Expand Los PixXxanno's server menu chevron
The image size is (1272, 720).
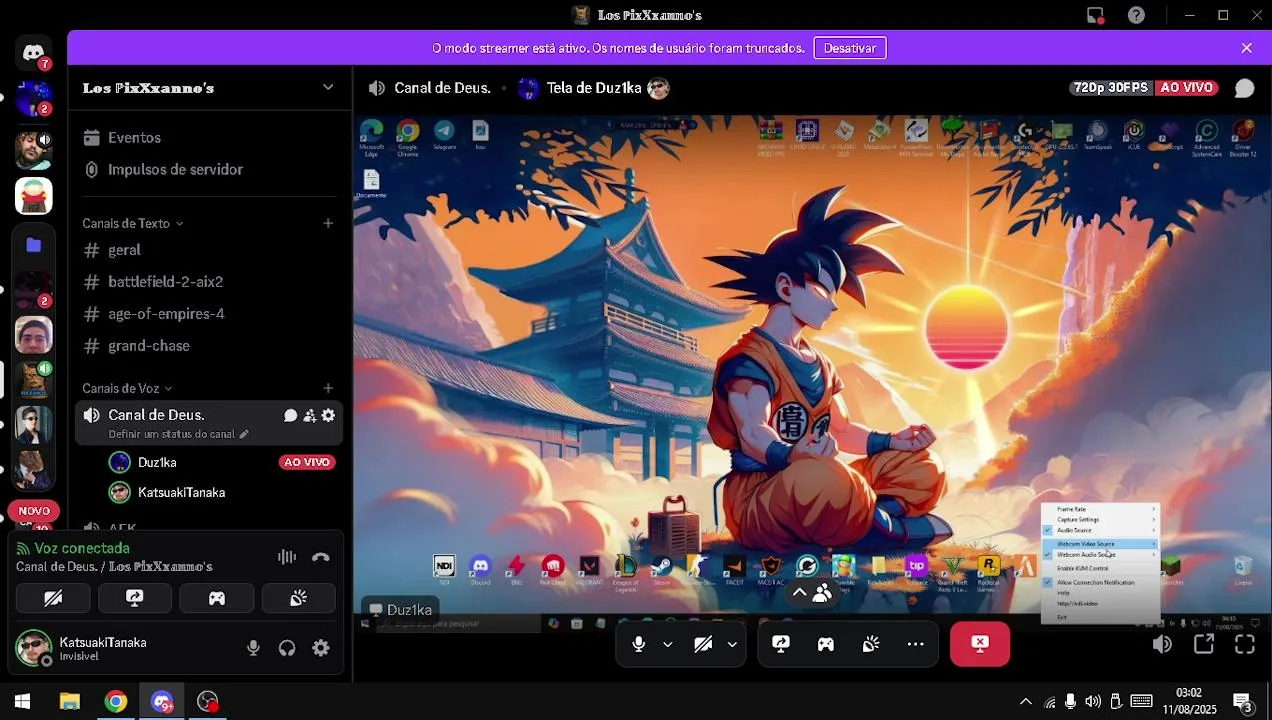(x=328, y=87)
